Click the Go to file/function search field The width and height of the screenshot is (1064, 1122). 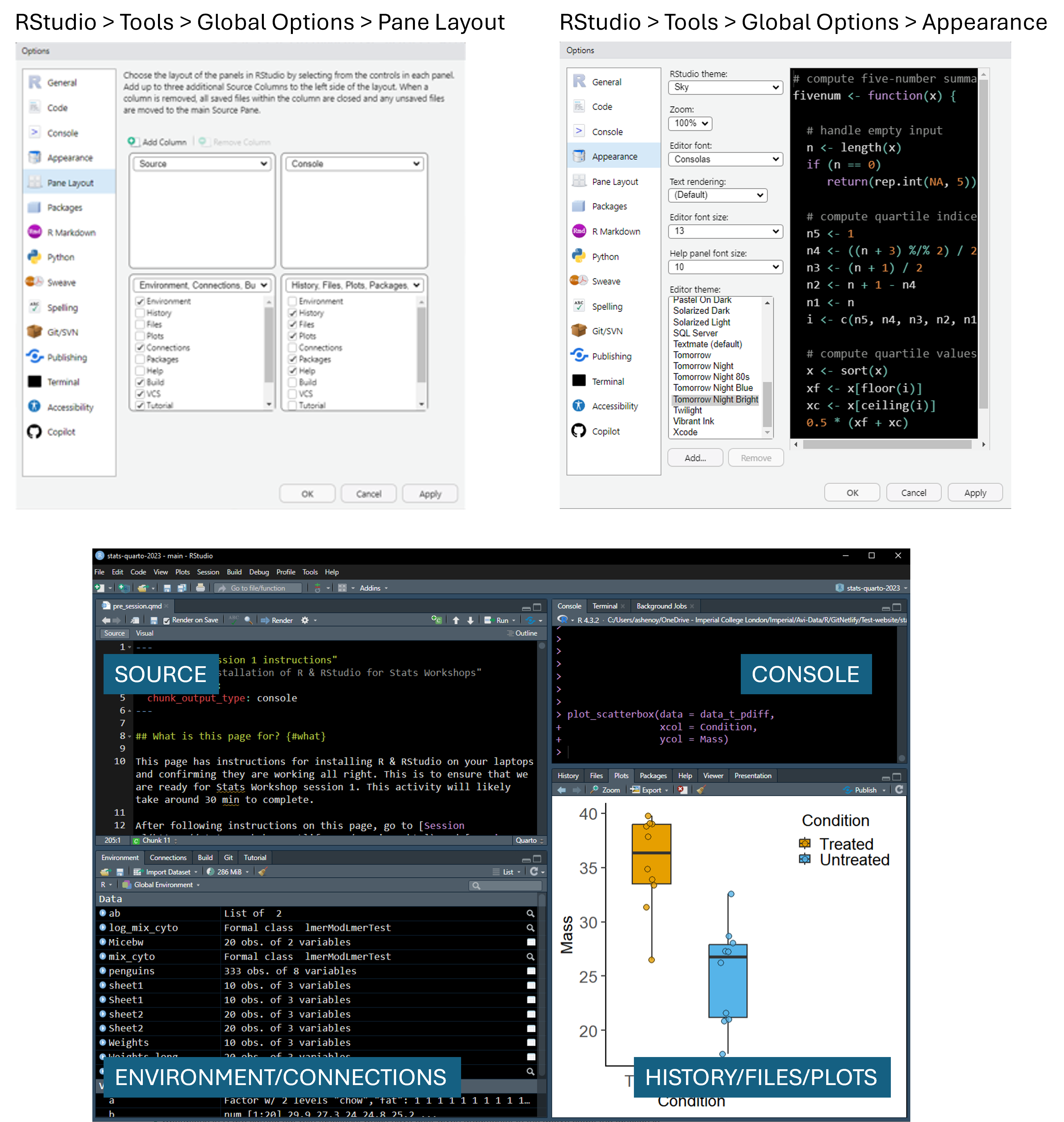[x=258, y=588]
